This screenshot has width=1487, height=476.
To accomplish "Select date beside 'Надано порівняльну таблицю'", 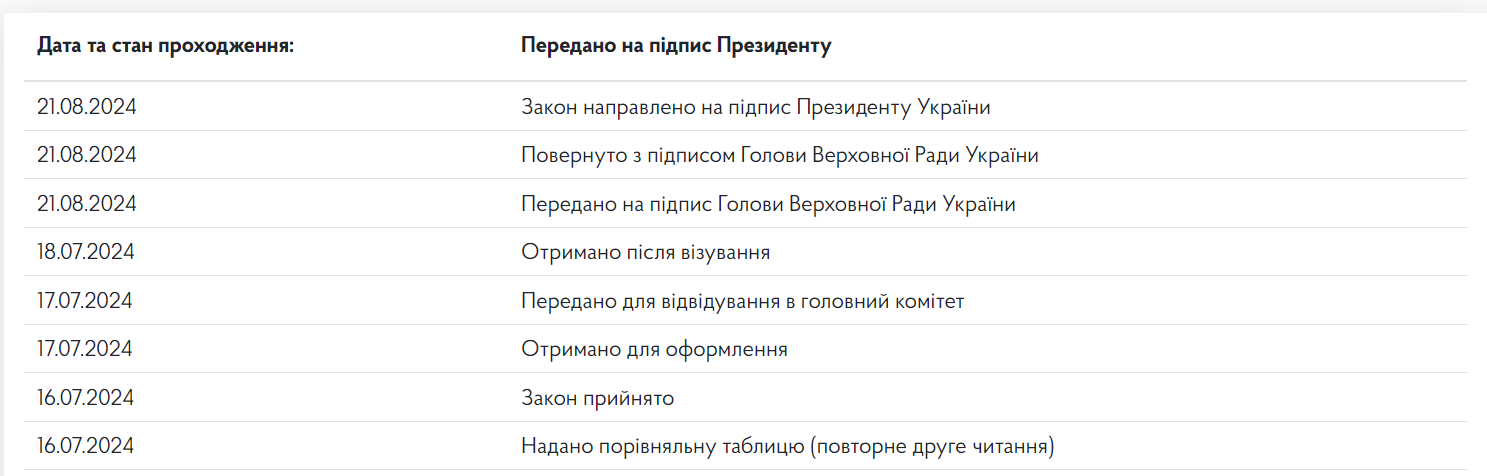I will click(85, 446).
